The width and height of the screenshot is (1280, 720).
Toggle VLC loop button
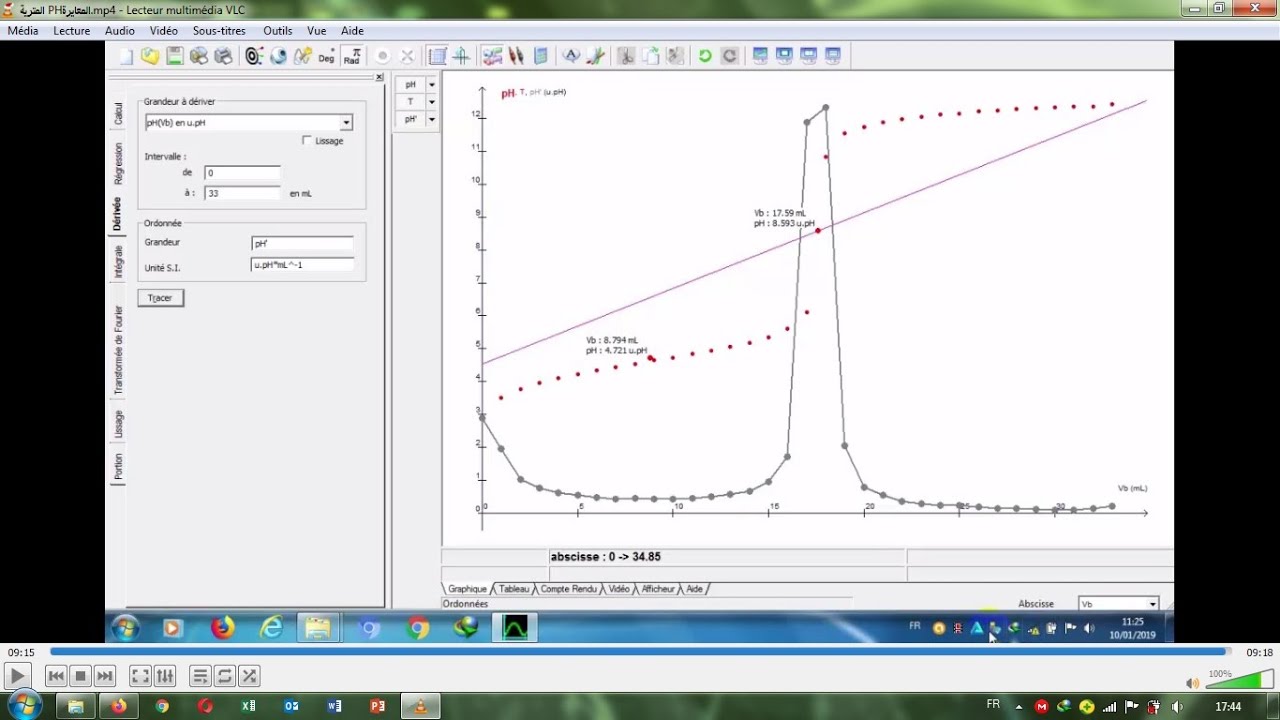pos(225,676)
